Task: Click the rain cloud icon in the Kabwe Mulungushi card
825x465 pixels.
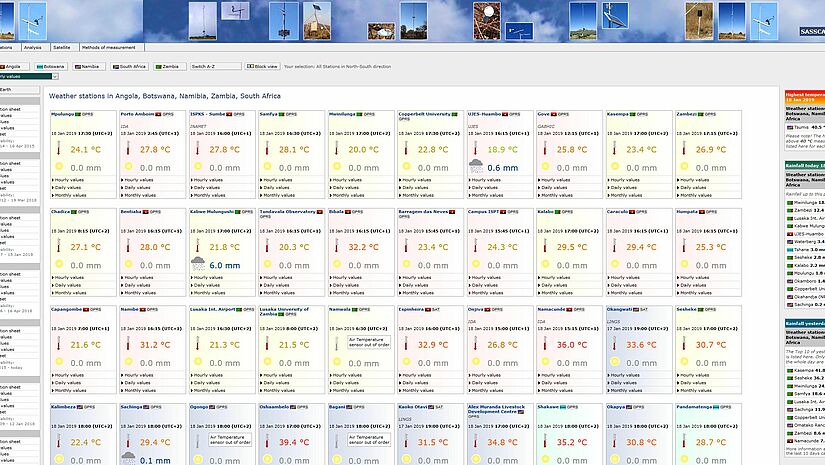Action: (198, 264)
